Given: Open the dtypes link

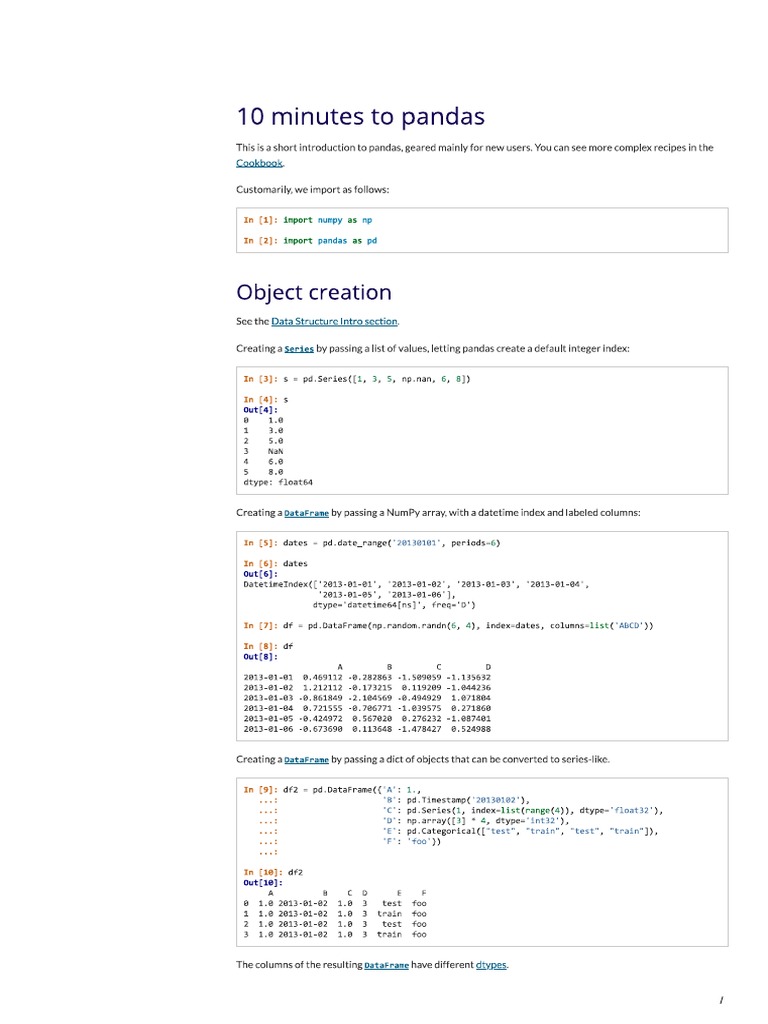Looking at the screenshot, I should [491, 965].
